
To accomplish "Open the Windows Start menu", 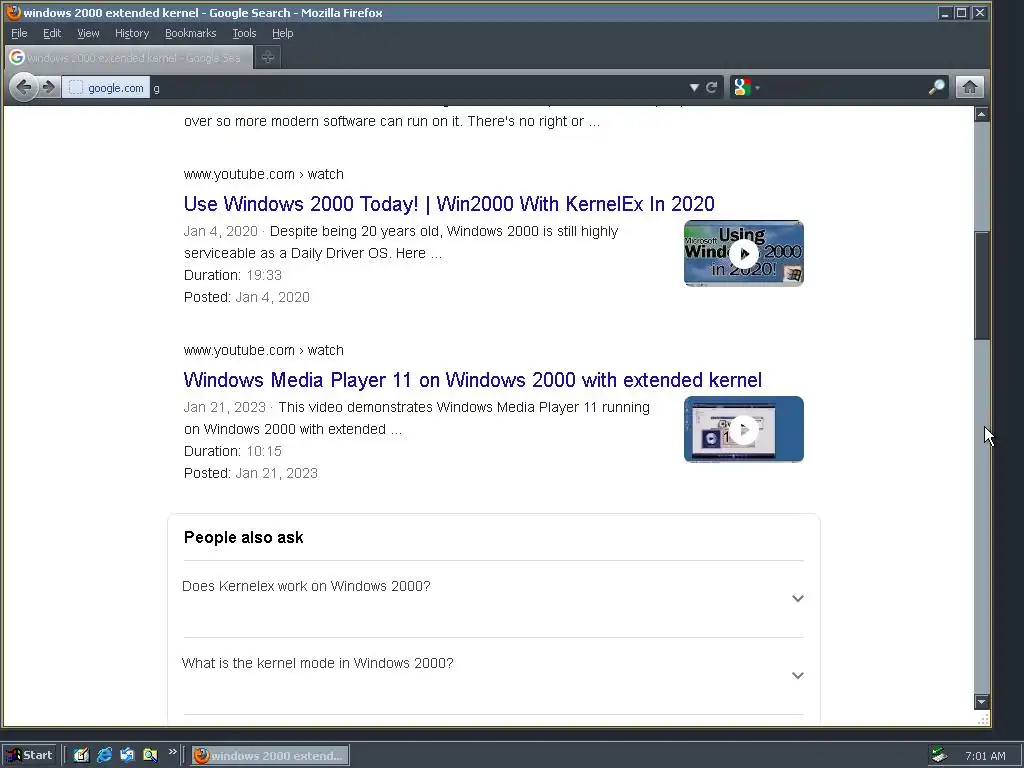I will click(29, 756).
